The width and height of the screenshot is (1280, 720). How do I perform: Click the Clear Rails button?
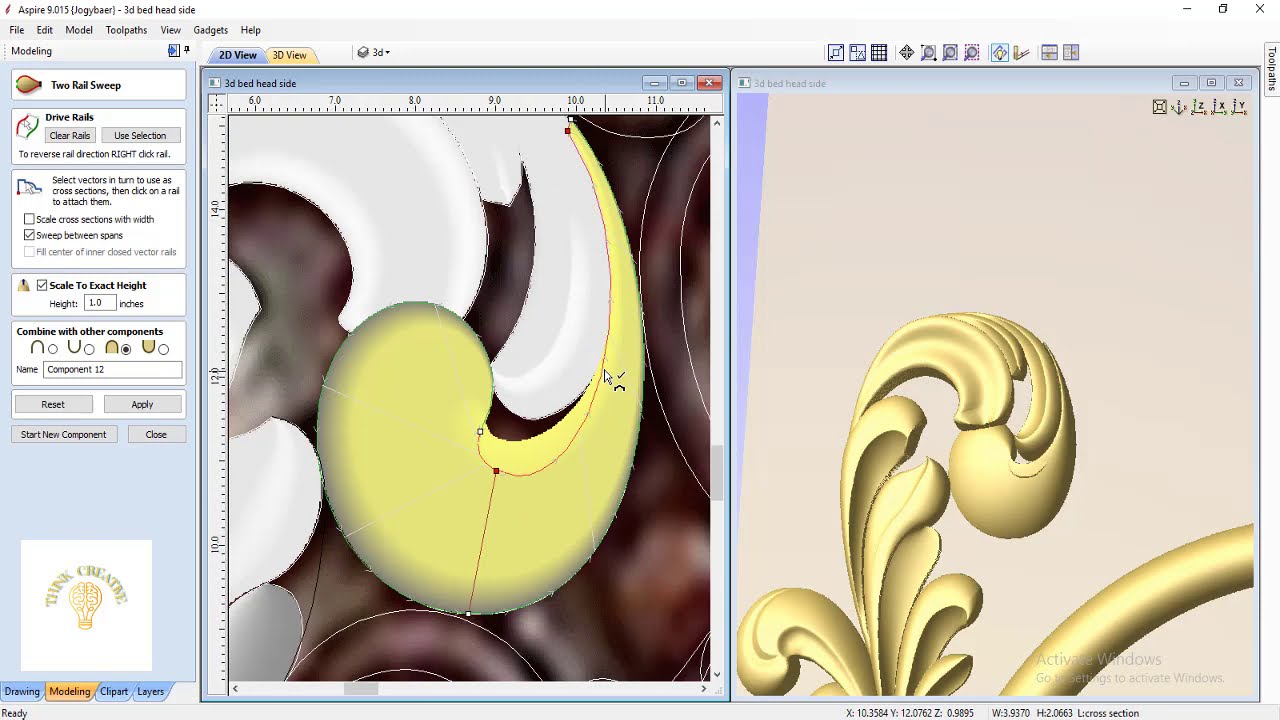[70, 135]
